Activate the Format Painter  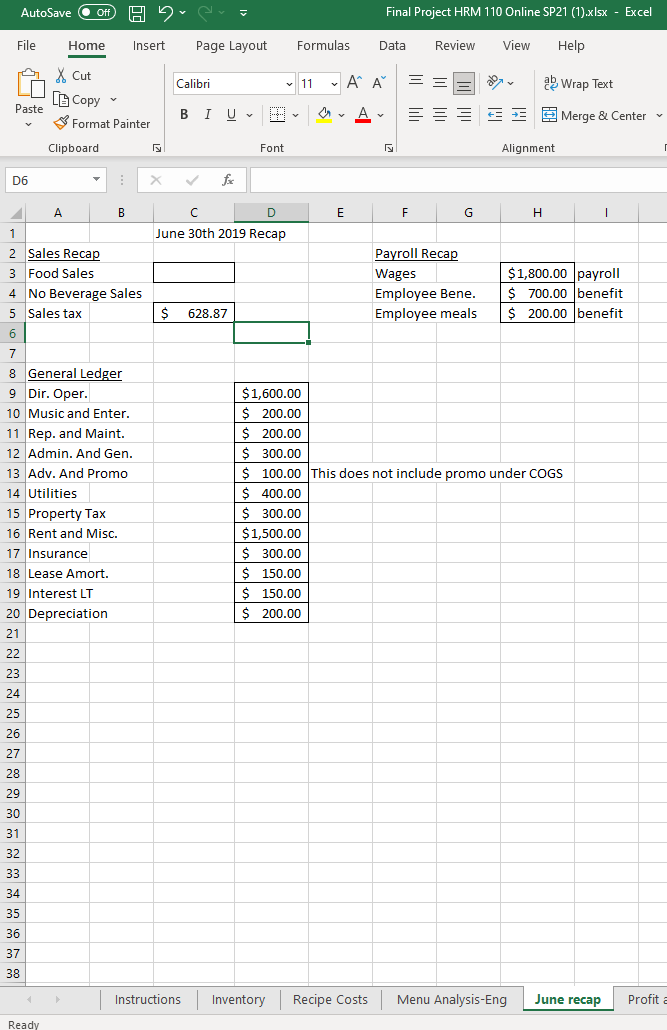[x=102, y=123]
